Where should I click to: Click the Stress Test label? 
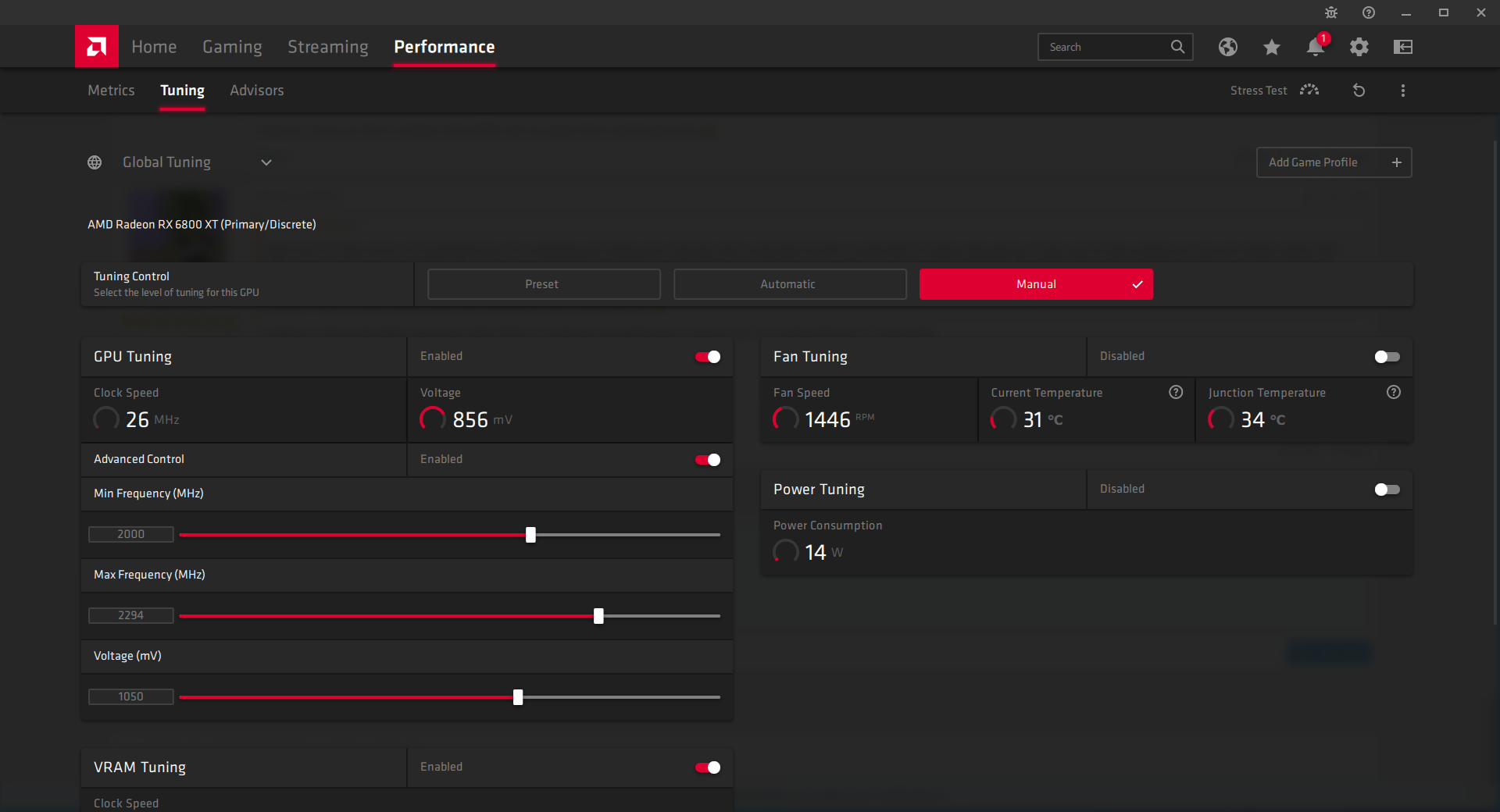(x=1259, y=91)
